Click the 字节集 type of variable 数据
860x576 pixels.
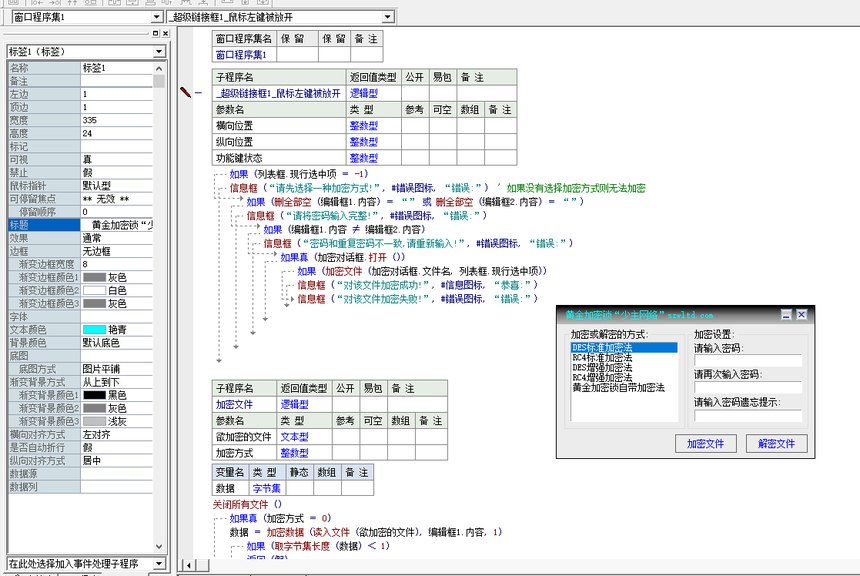(267, 488)
